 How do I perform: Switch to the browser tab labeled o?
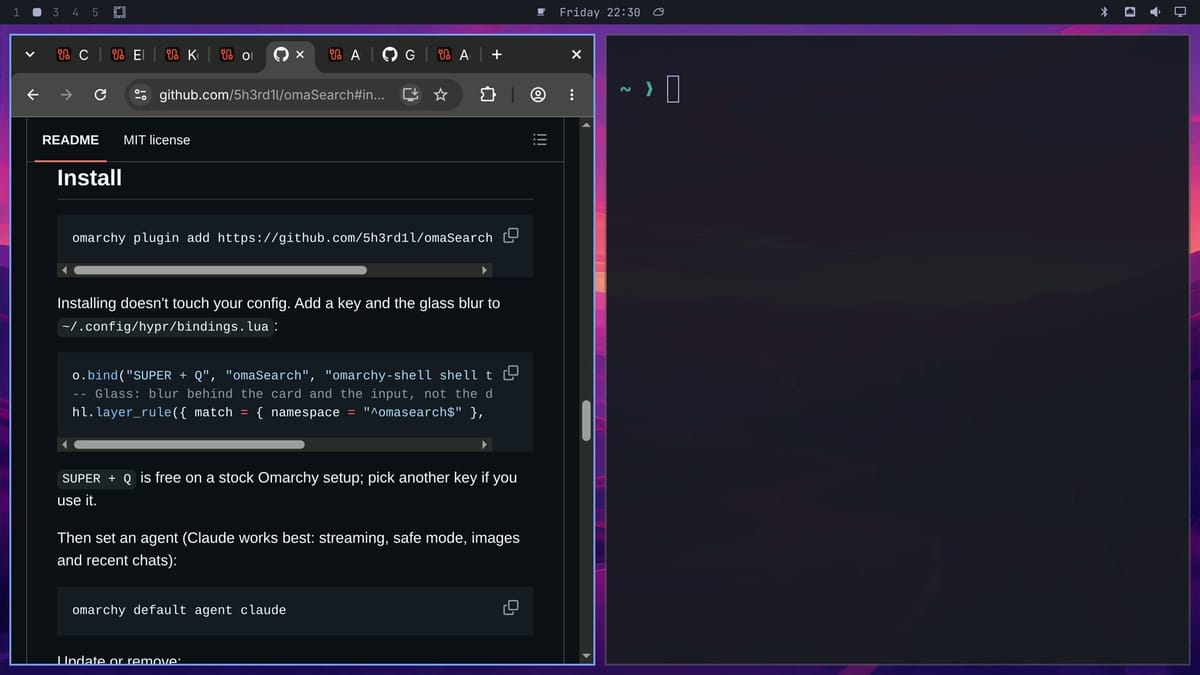coord(236,55)
